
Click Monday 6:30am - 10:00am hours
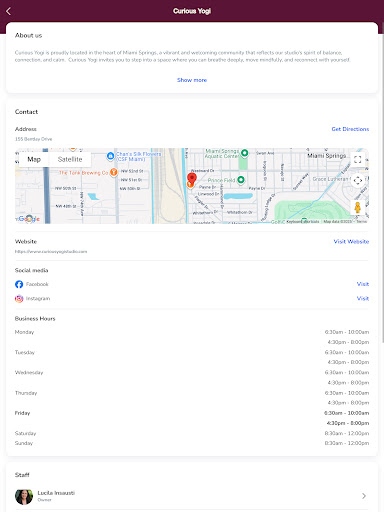(347, 332)
